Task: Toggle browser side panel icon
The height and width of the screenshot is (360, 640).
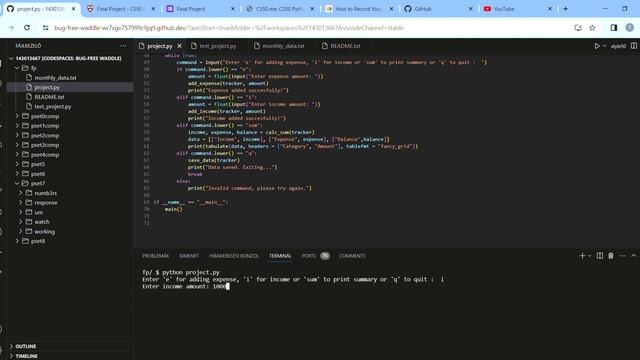Action: [x=613, y=28]
